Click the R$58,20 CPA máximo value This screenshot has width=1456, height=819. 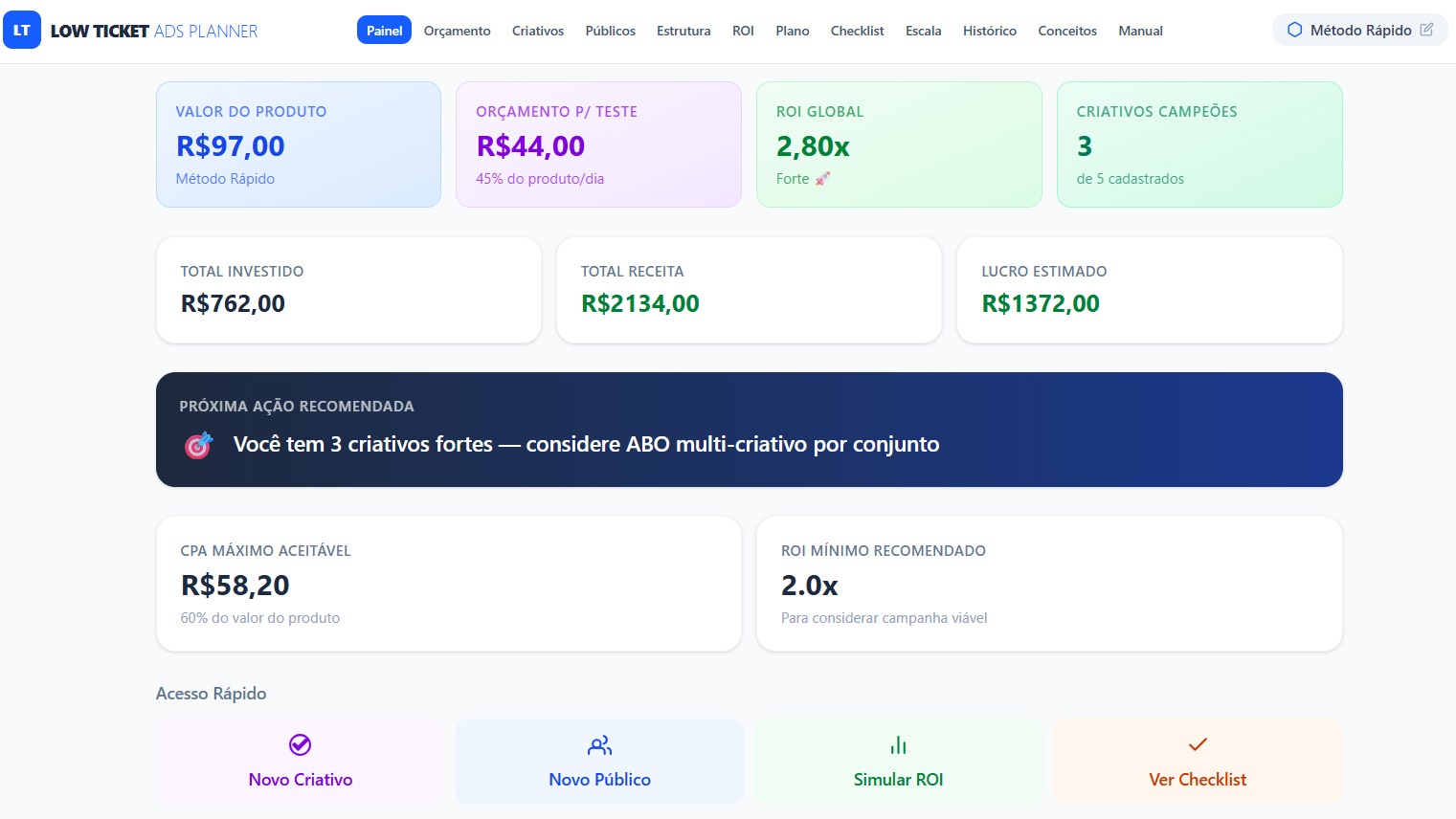click(x=235, y=586)
